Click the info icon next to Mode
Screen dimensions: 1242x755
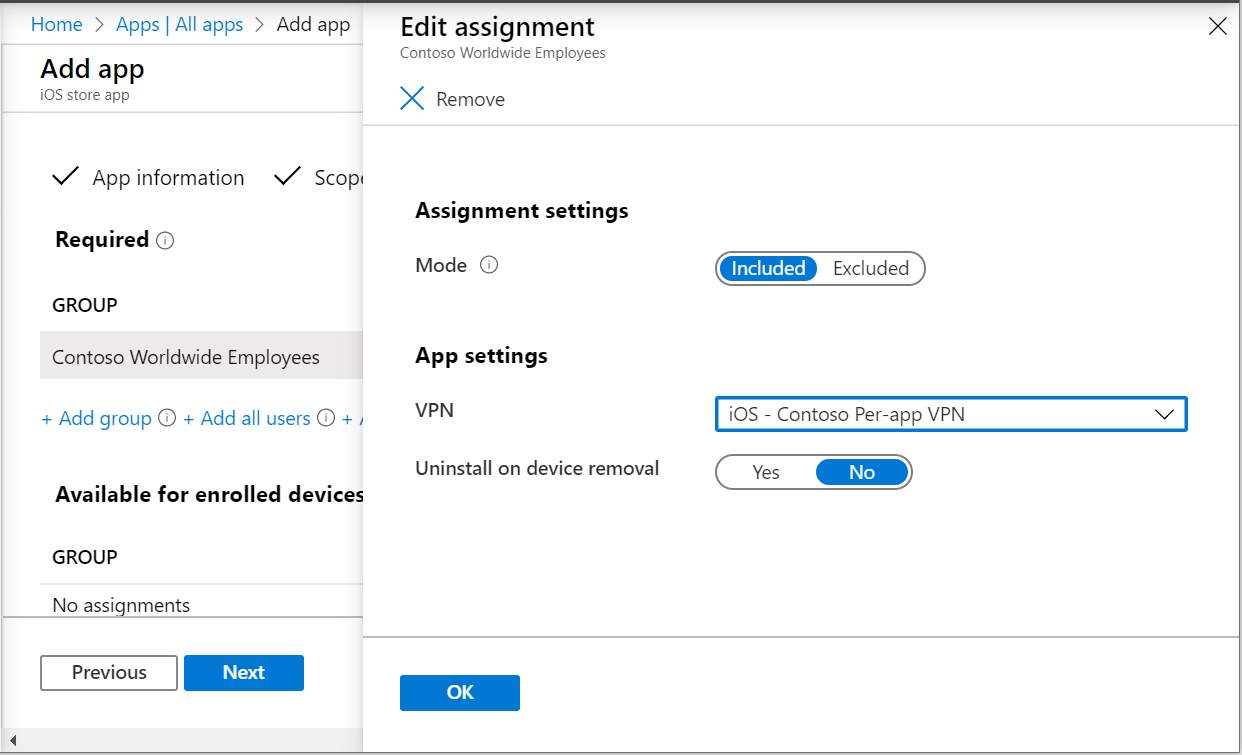(x=489, y=265)
